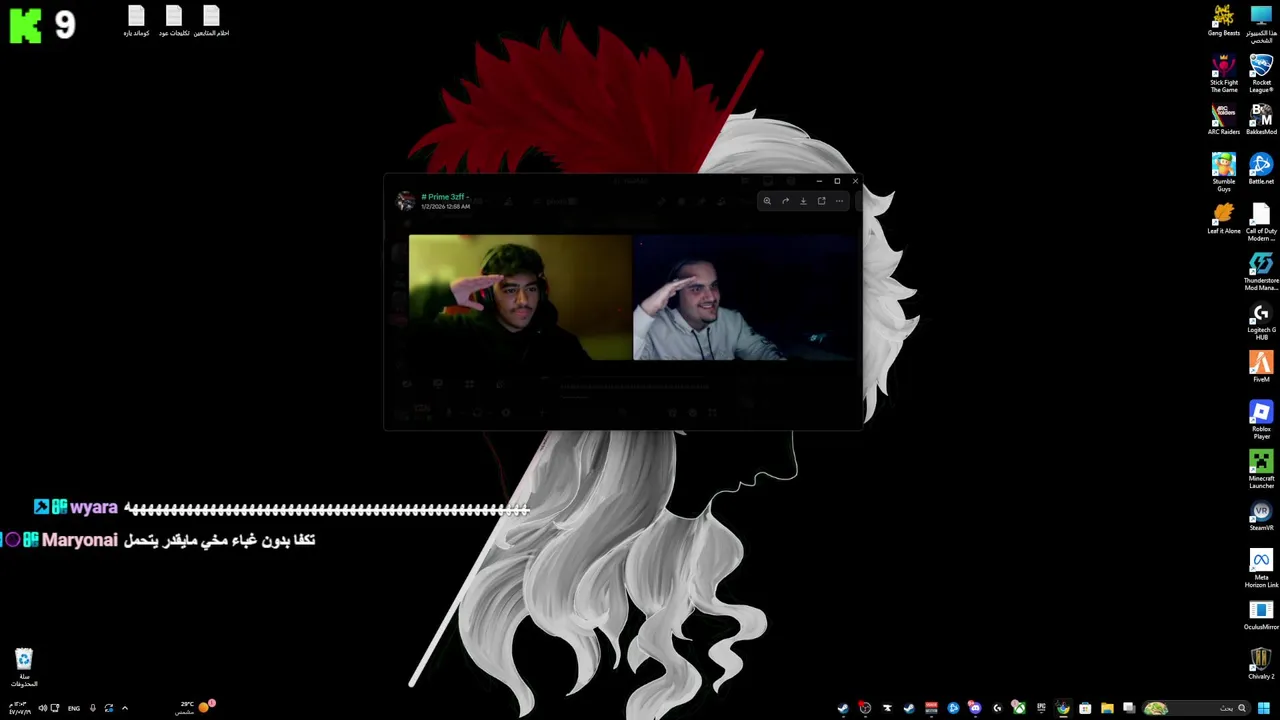This screenshot has height=720, width=1280.
Task: Select the Call of Duty Modern shortcut
Action: tap(1261, 222)
